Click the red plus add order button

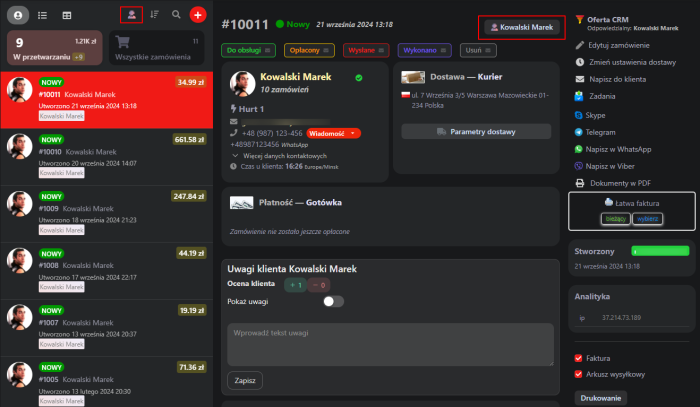pos(198,15)
